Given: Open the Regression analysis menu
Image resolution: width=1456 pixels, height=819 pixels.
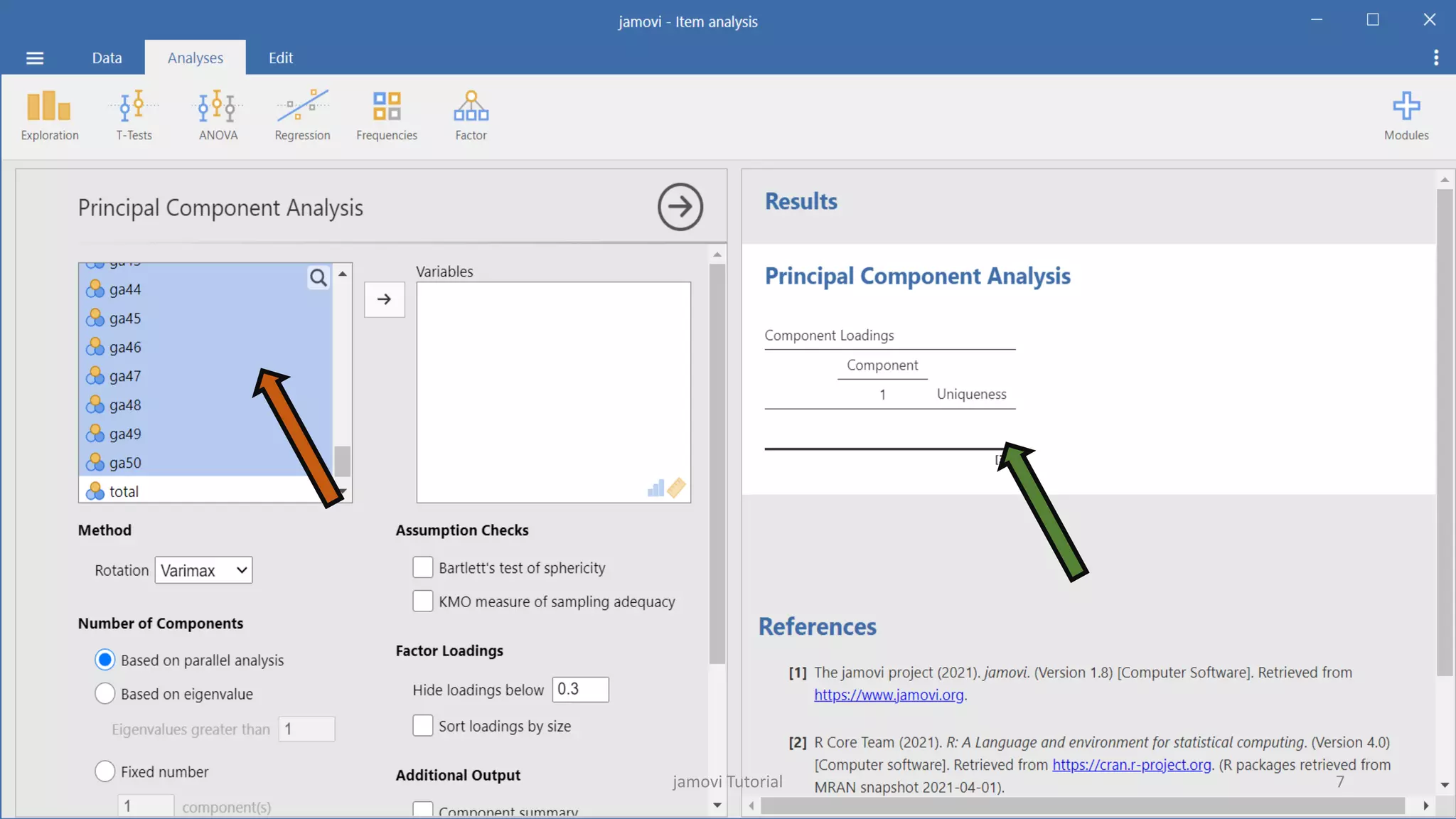Looking at the screenshot, I should coord(302,115).
